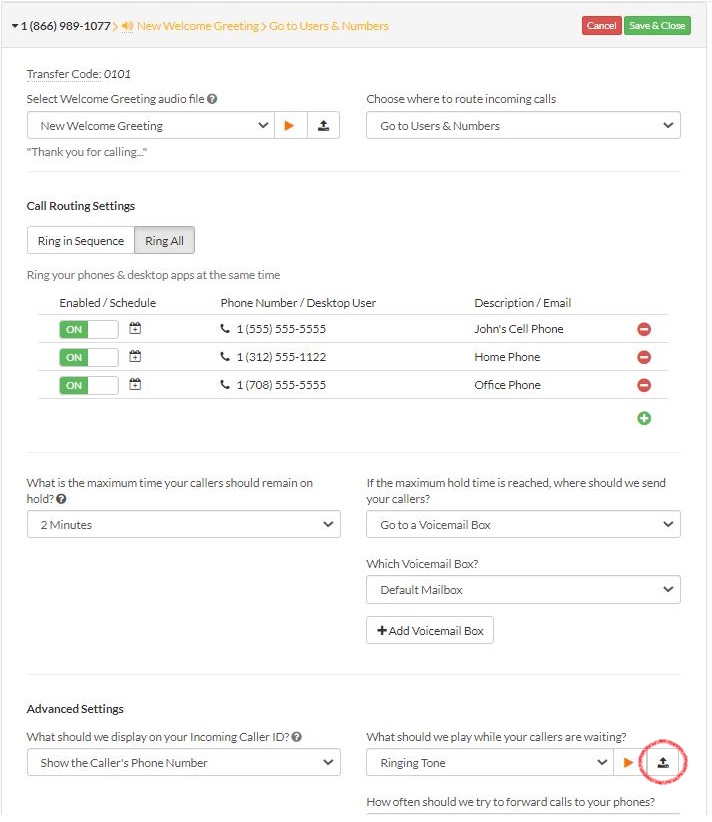Disable the Home Phone ON switch
712x822 pixels.
tap(88, 357)
